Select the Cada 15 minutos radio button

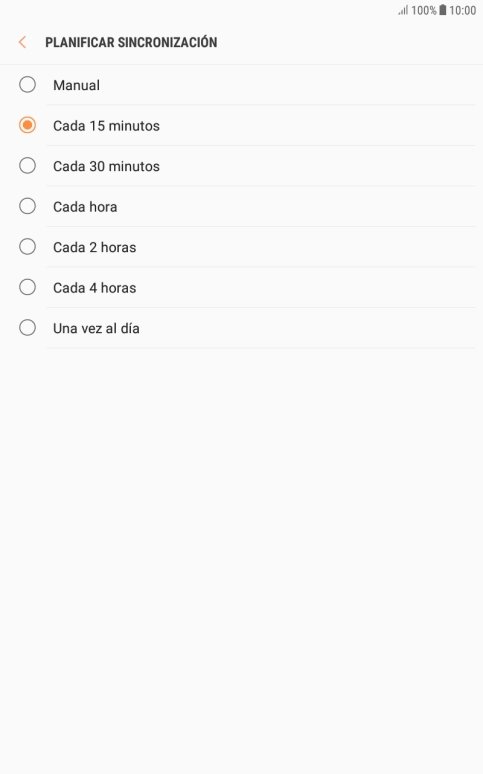pos(27,125)
